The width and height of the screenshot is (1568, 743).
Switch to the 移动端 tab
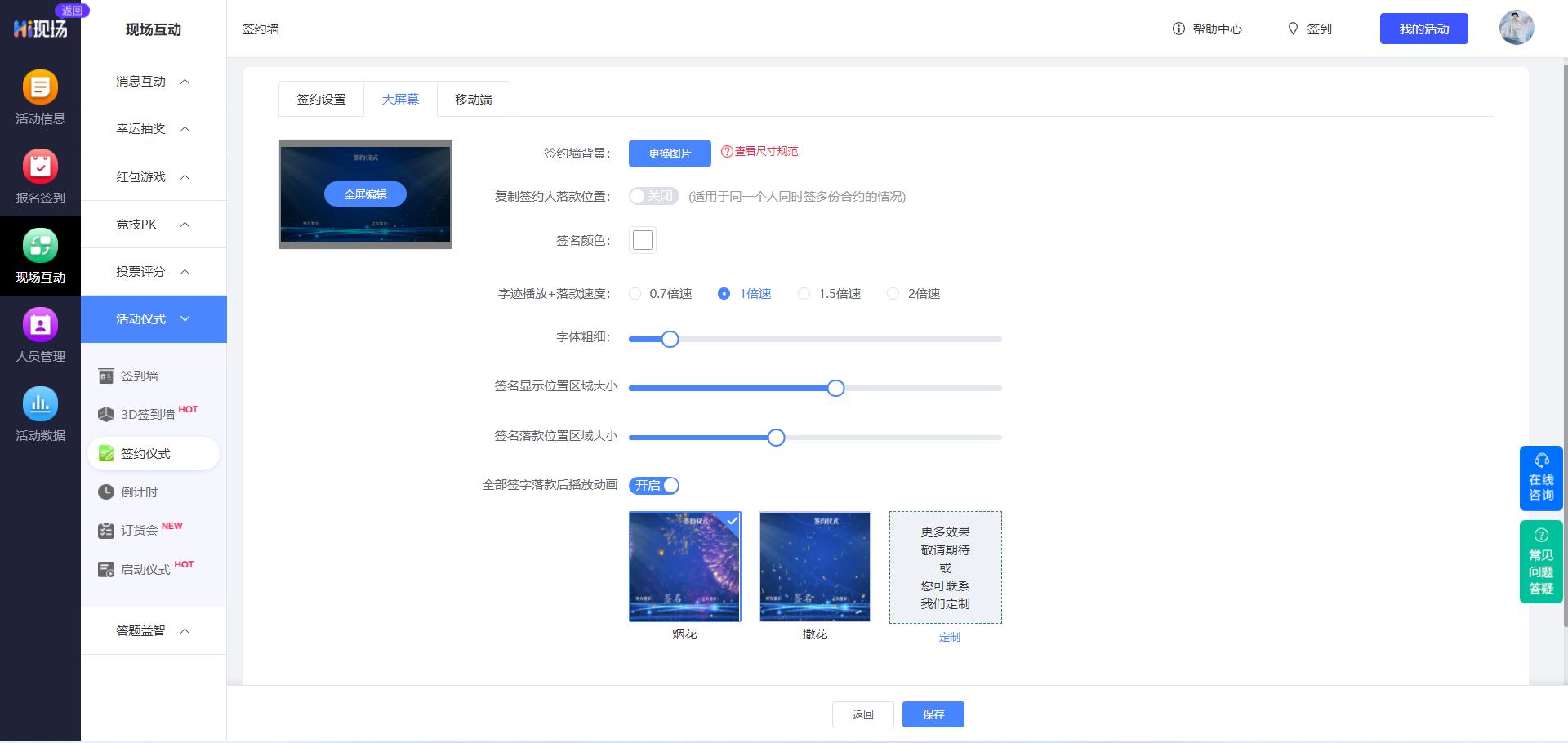click(x=473, y=98)
